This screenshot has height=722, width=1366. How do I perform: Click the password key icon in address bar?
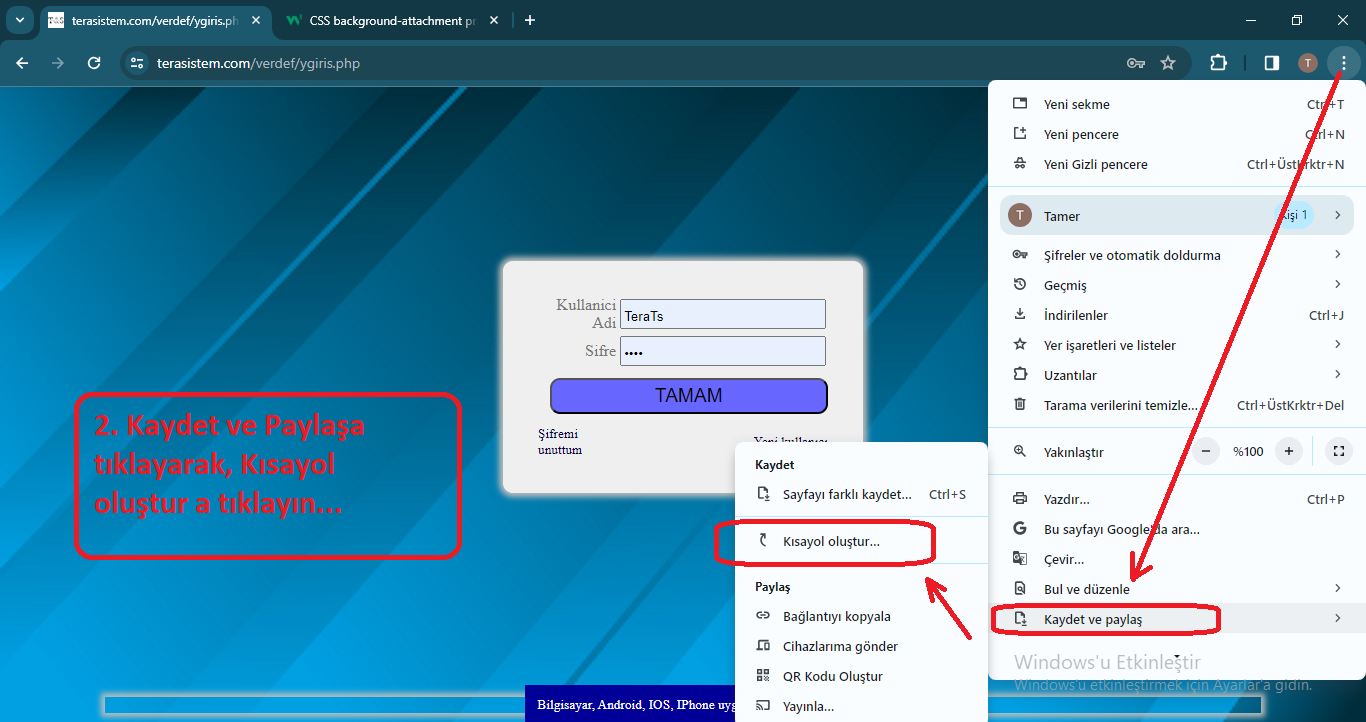[x=1135, y=63]
